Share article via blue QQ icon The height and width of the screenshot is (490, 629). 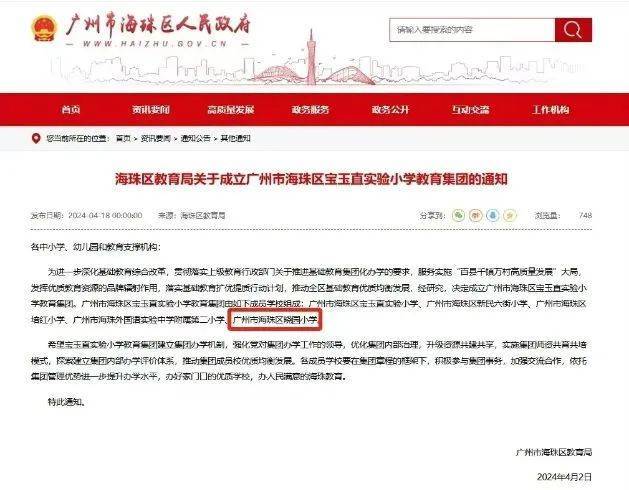coord(493,216)
